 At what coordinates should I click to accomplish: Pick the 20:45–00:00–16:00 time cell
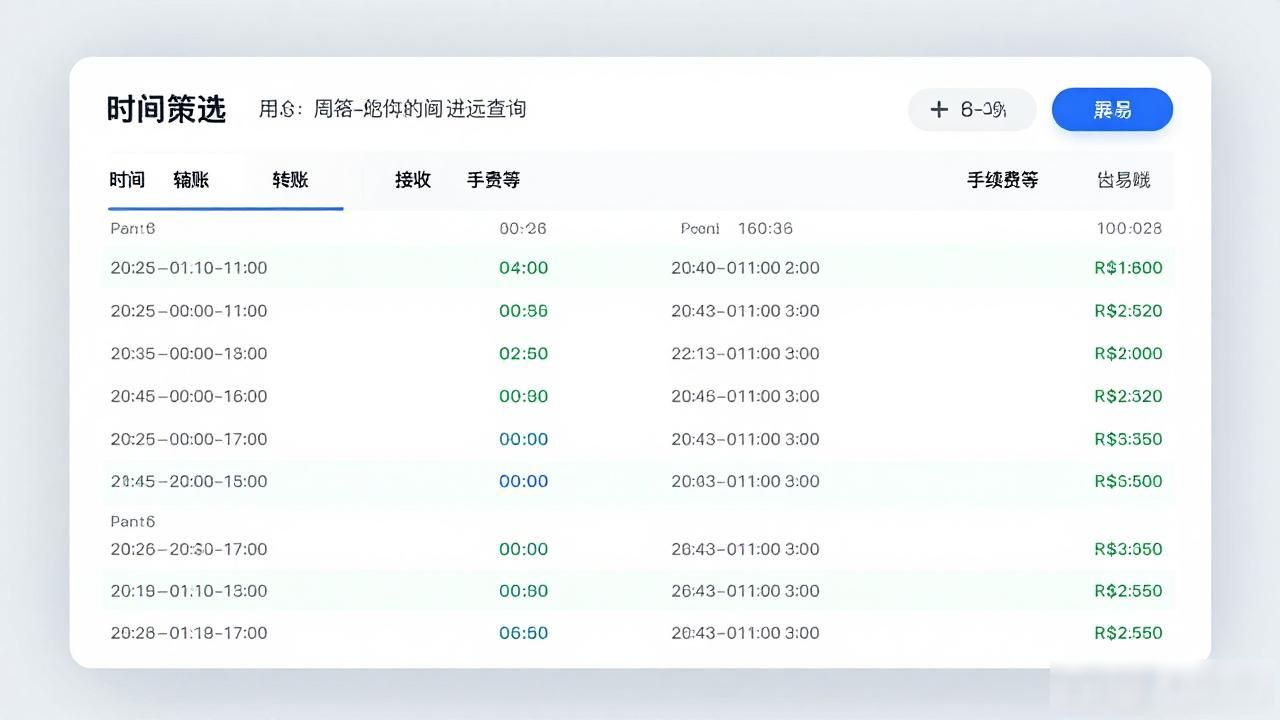coord(189,396)
